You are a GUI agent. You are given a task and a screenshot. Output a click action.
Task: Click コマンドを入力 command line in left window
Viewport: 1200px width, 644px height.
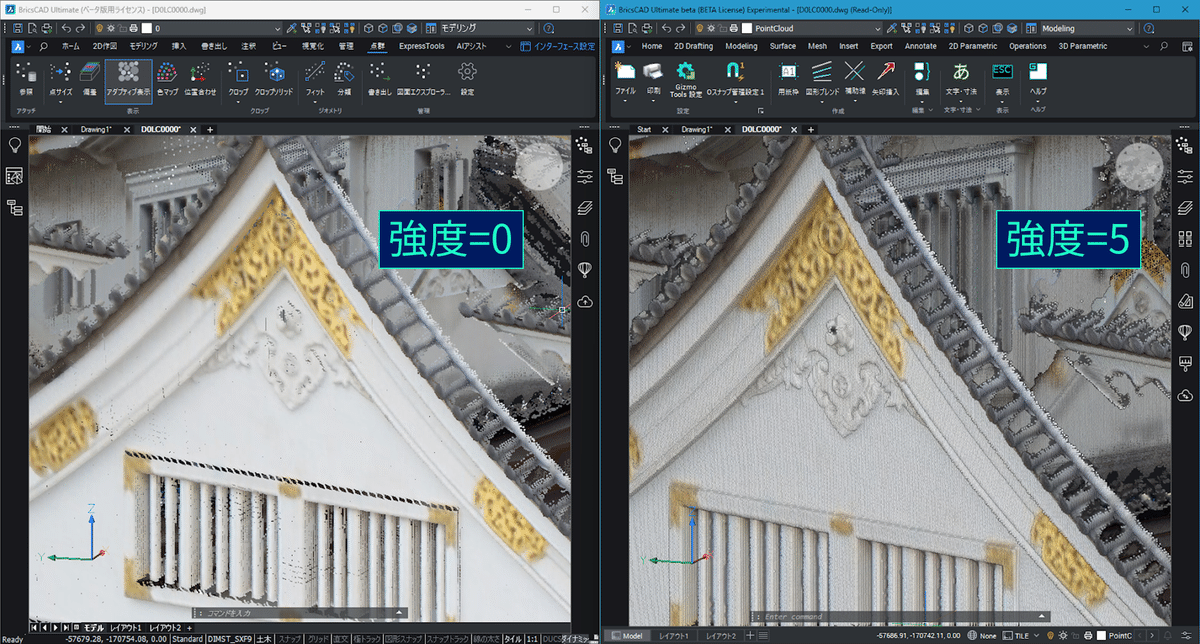[299, 611]
